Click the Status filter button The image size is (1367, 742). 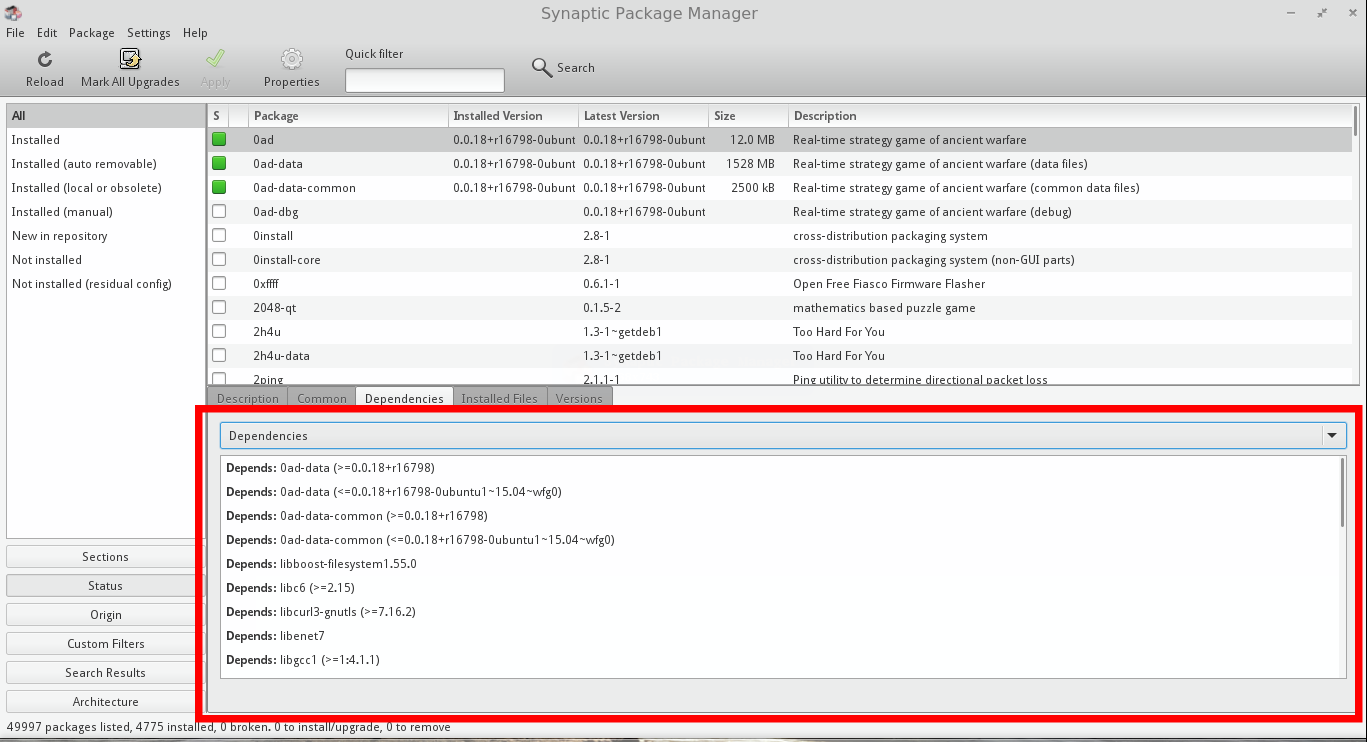105,586
